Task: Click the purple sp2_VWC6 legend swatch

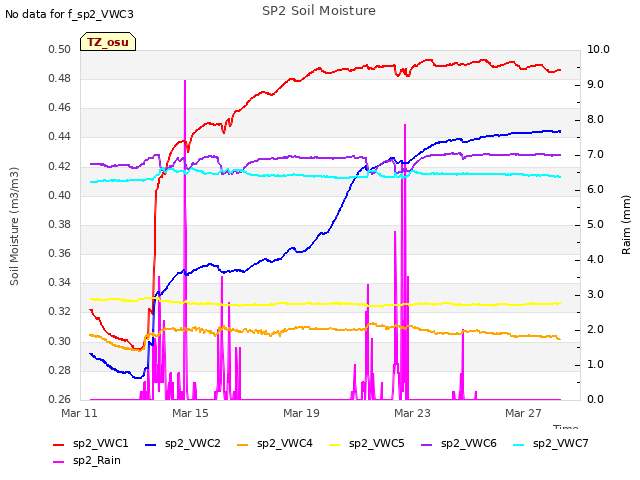Action: pos(427,444)
